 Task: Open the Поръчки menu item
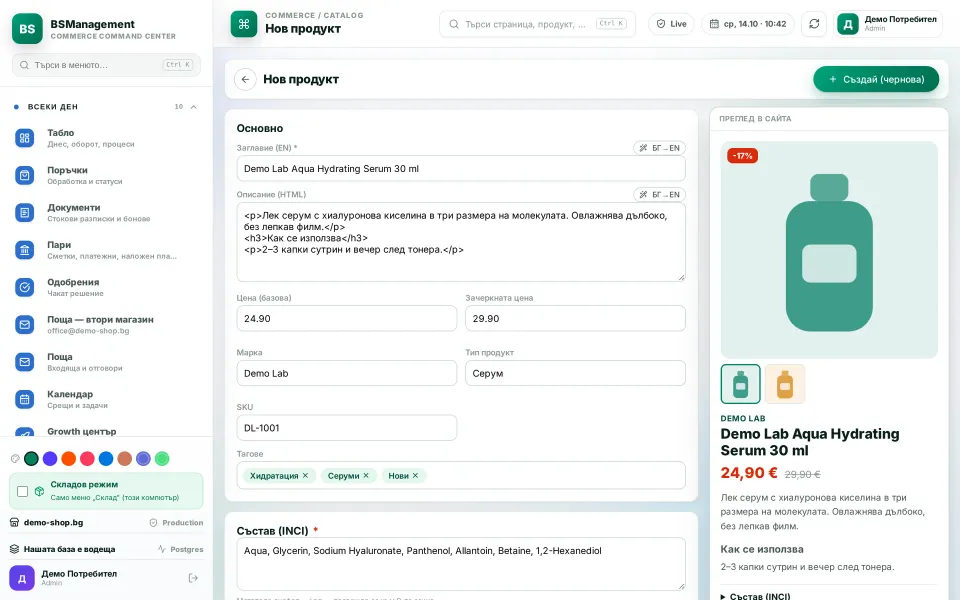click(107, 175)
